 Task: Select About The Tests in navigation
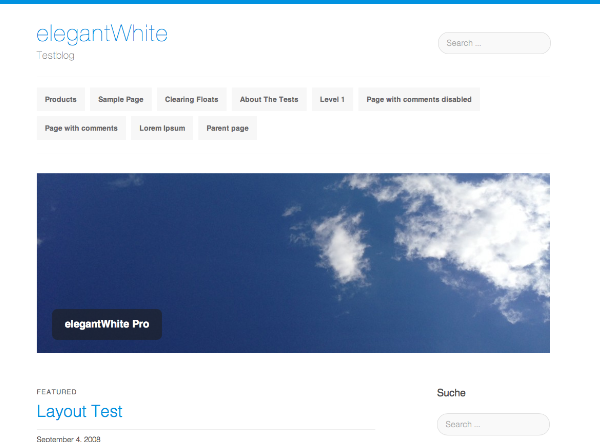(269, 99)
